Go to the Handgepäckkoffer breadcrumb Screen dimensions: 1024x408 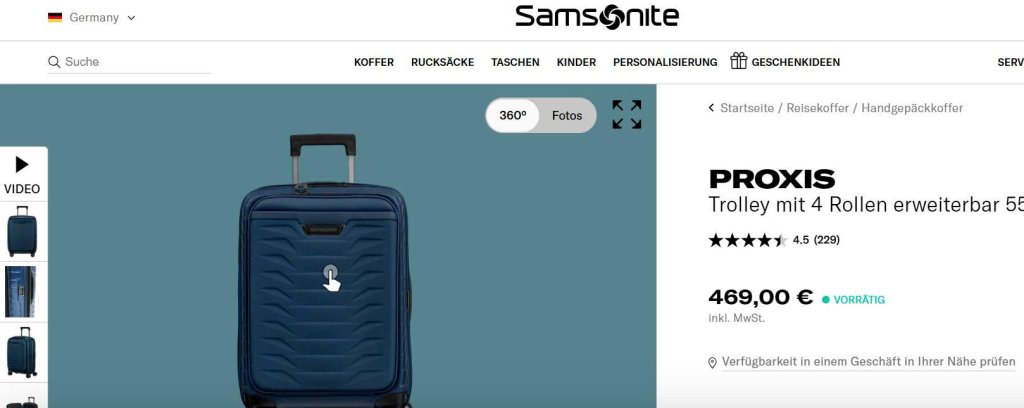tap(912, 108)
